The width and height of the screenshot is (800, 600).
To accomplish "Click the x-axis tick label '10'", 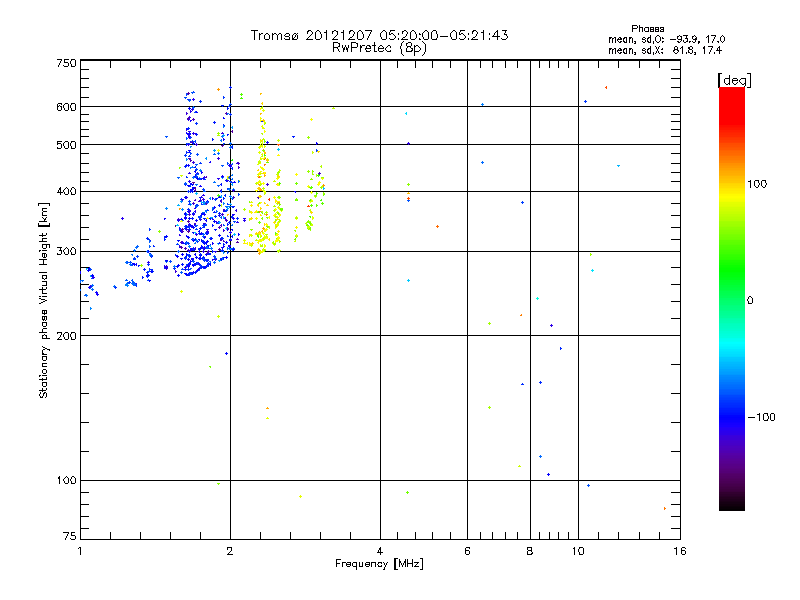I will click(x=578, y=551).
